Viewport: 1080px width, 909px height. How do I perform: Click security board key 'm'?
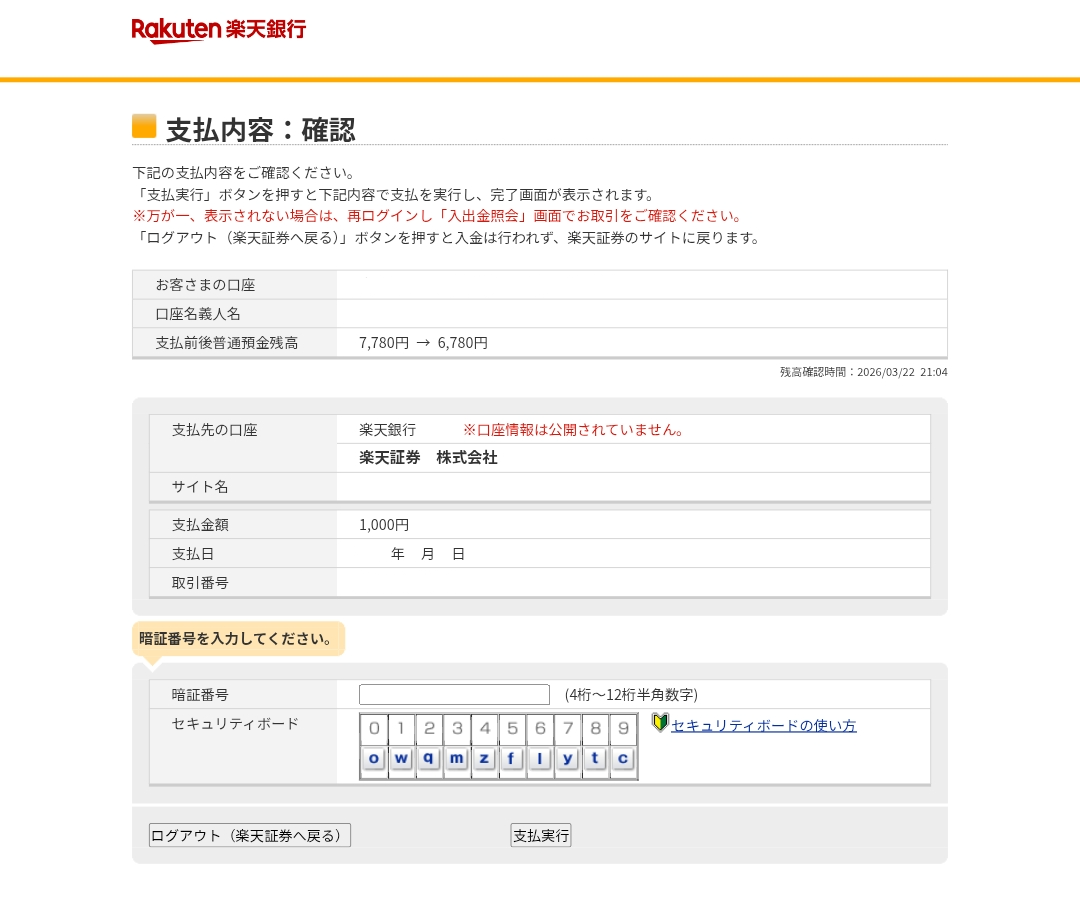tap(457, 759)
